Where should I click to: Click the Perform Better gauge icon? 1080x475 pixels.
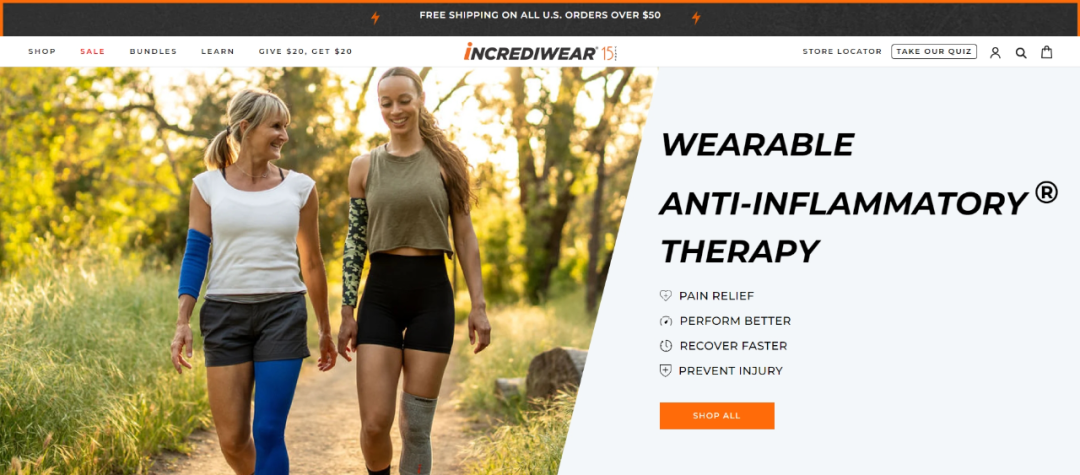click(665, 321)
